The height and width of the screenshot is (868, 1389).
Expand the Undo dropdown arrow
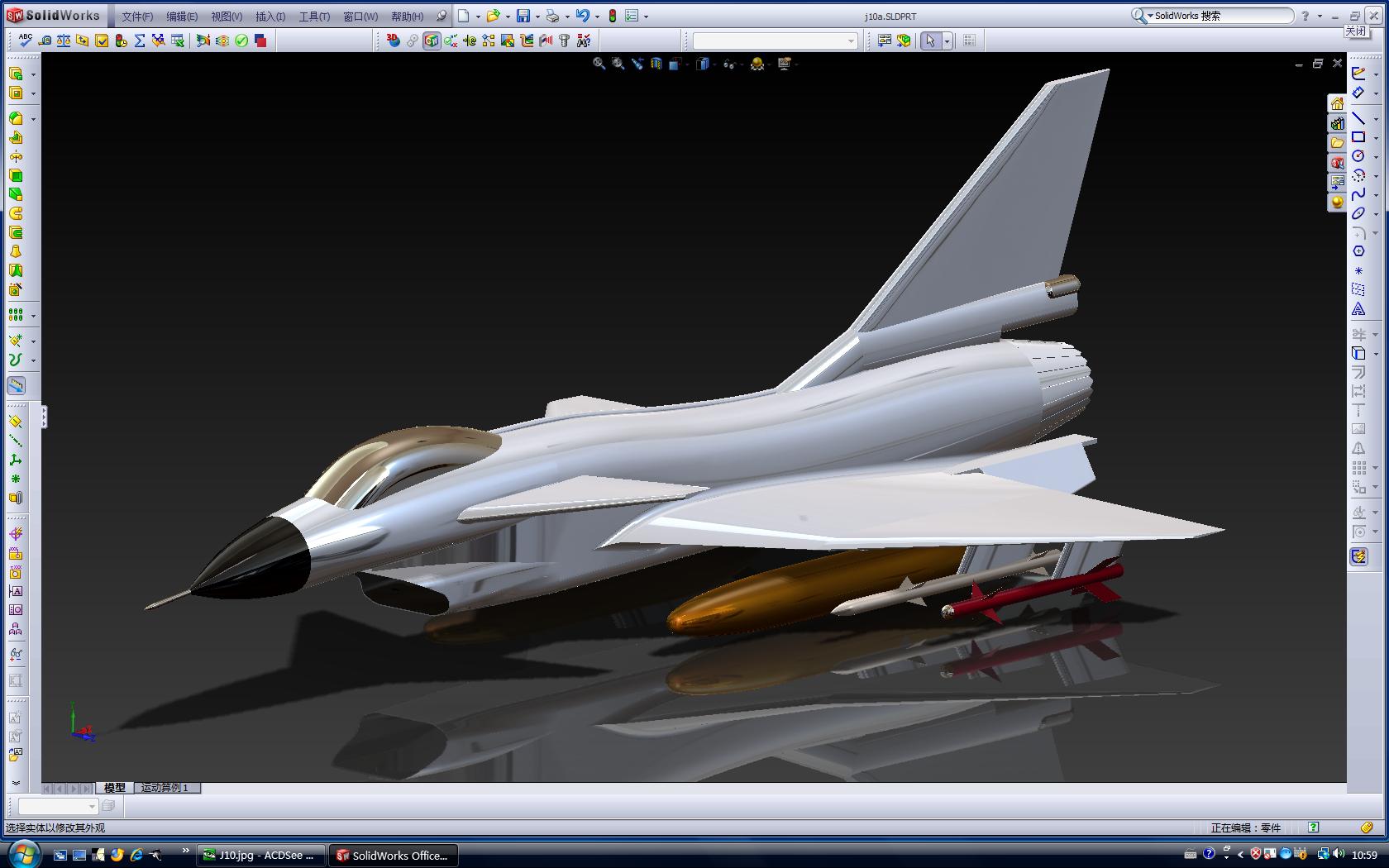coord(597,17)
